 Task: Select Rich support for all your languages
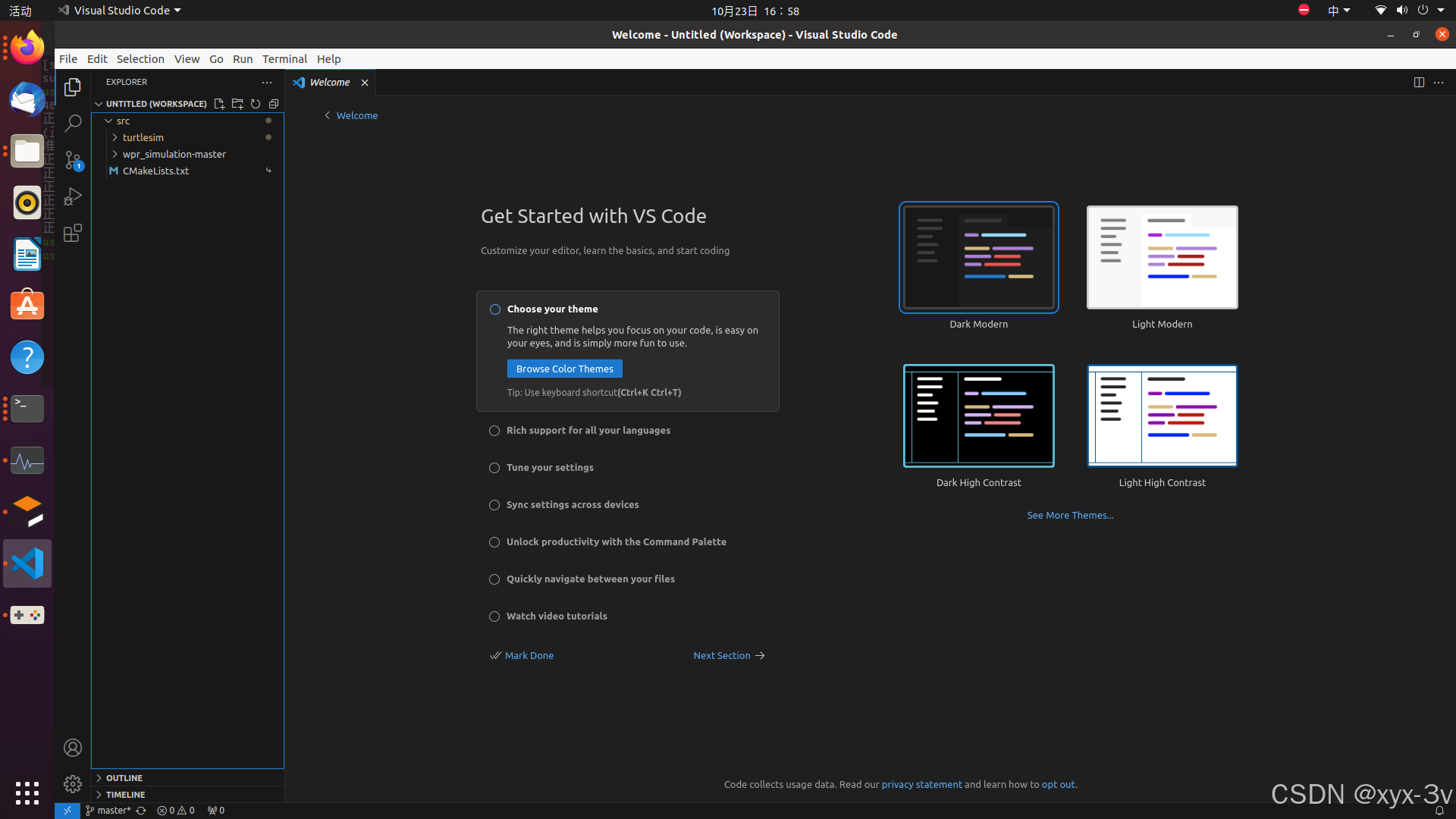click(x=588, y=430)
